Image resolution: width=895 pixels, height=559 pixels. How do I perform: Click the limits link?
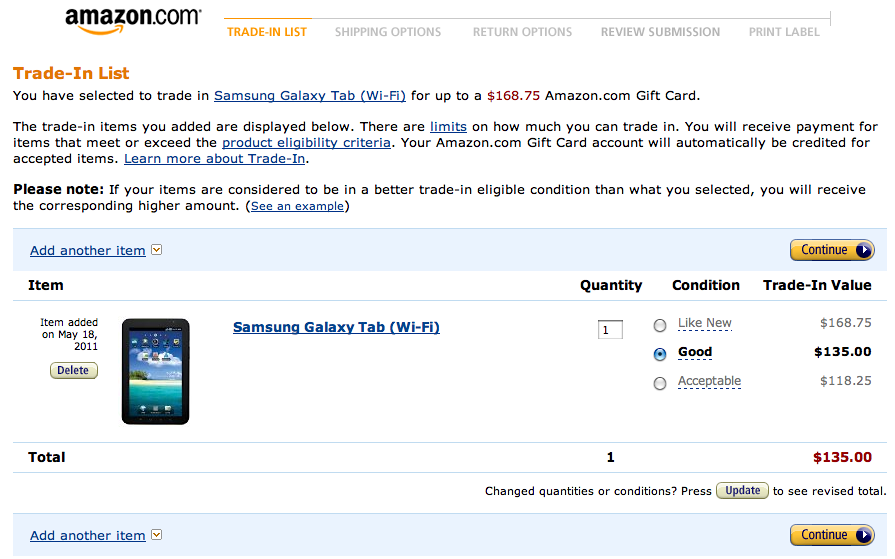[448, 127]
